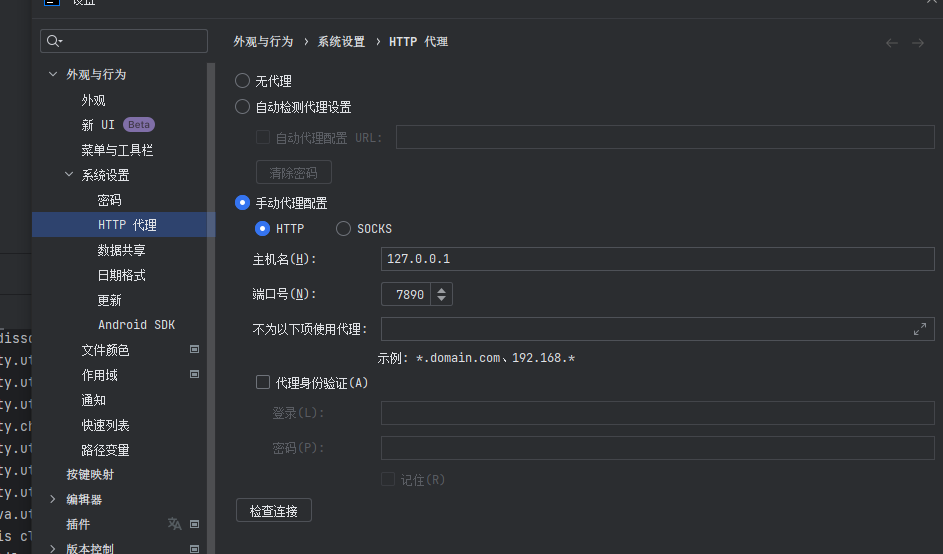Open the 日期格式 settings page

(121, 275)
